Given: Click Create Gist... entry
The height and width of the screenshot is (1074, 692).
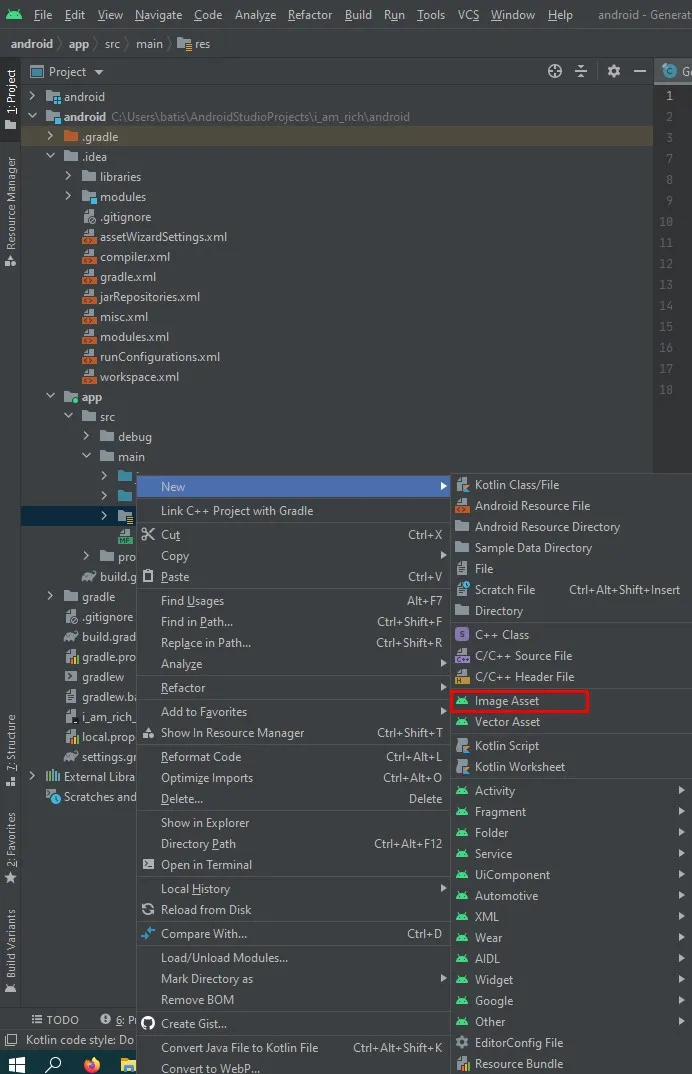Looking at the screenshot, I should (x=293, y=1024).
